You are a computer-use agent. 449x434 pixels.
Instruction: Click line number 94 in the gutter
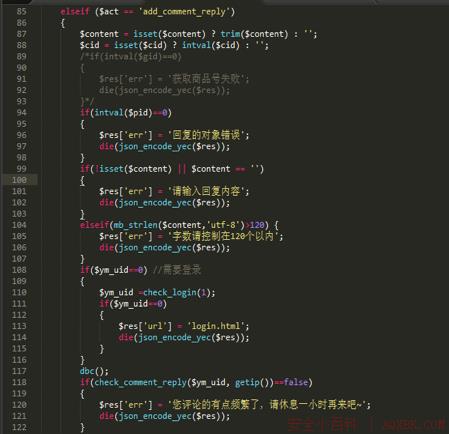(21, 113)
